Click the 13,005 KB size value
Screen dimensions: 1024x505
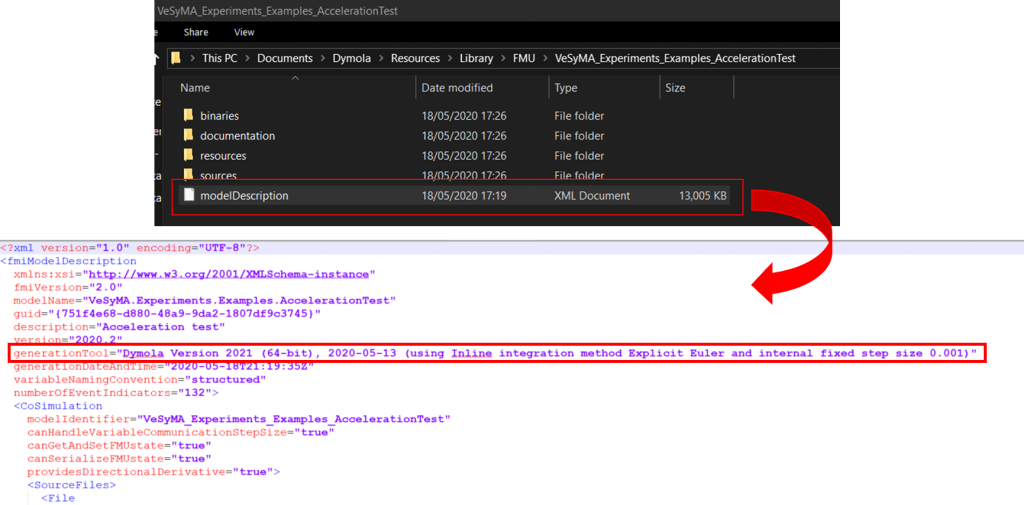click(x=703, y=195)
